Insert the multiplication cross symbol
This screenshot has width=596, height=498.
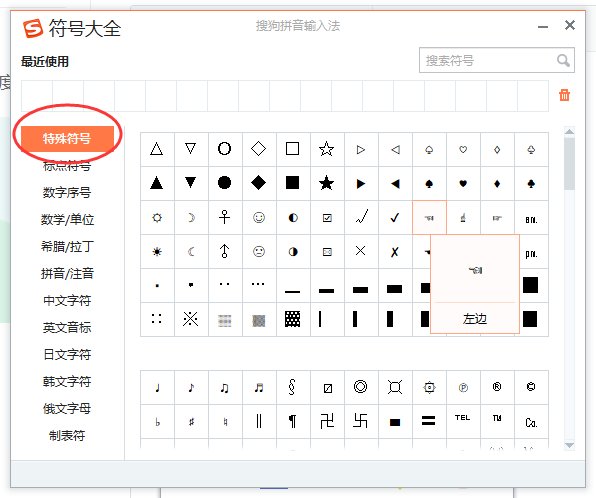[361, 251]
